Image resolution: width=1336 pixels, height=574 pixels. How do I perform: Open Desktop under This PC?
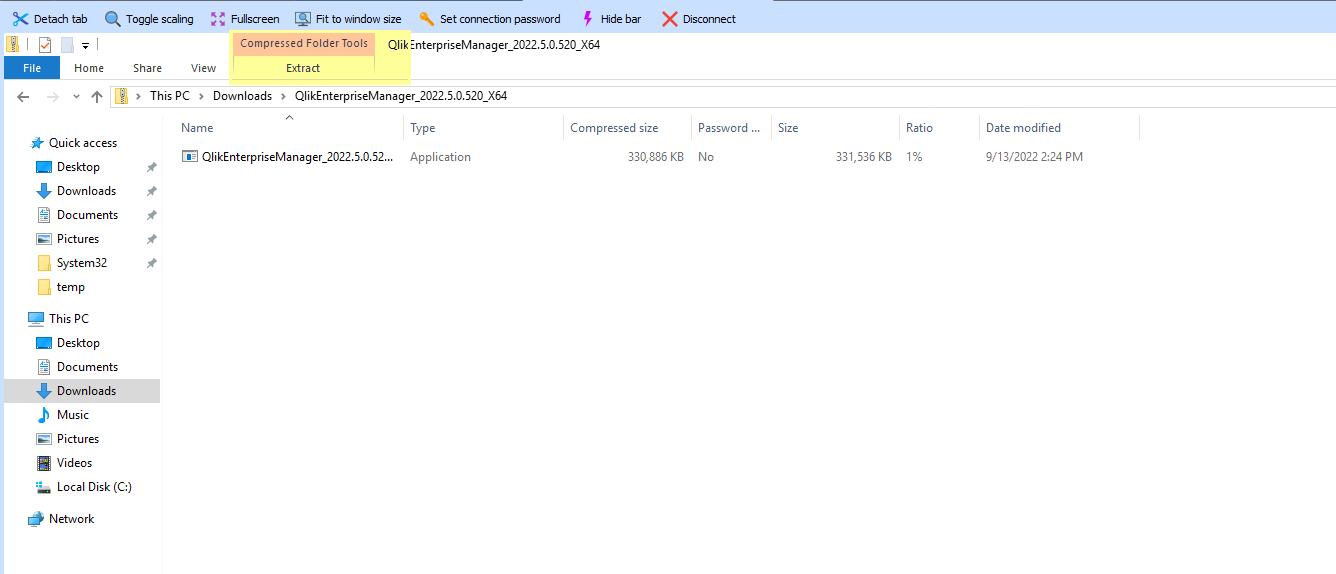(x=78, y=343)
